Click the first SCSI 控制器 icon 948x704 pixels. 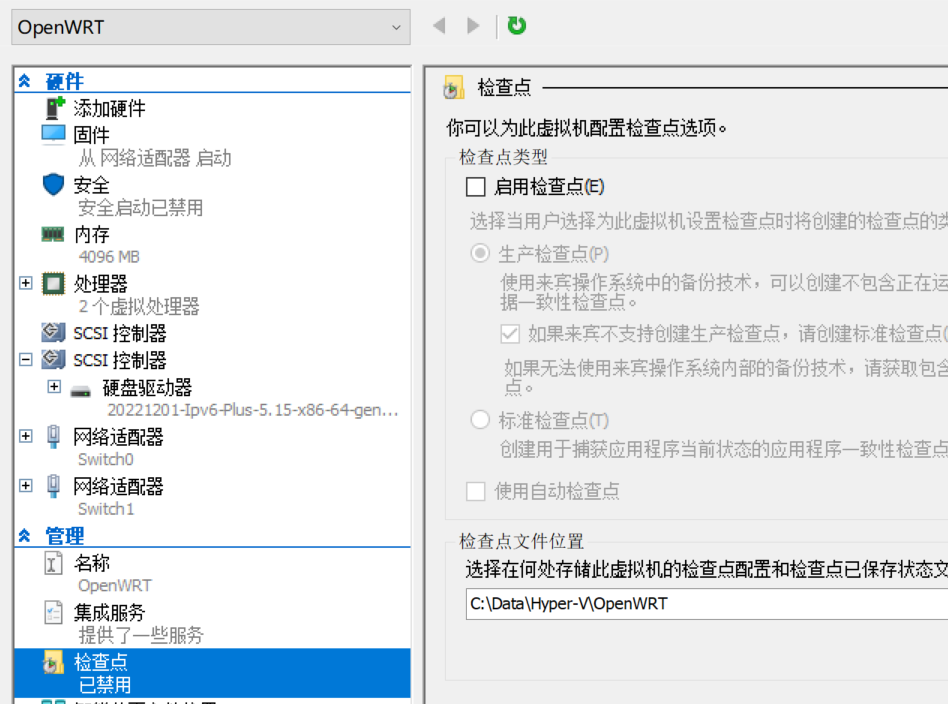tap(53, 332)
